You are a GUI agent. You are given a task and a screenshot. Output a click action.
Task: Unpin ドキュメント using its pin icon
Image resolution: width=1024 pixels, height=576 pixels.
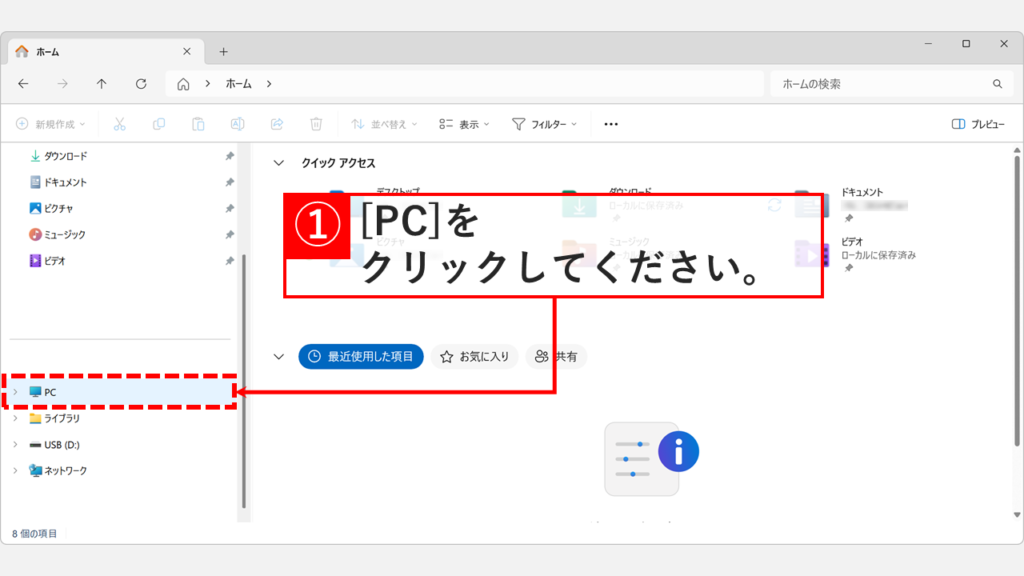pyautogui.click(x=229, y=182)
